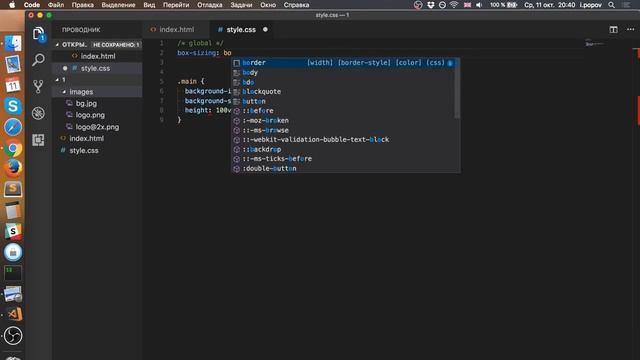This screenshot has width=640, height=360.
Task: Open volume control in menu bar
Action: click(x=479, y=5)
